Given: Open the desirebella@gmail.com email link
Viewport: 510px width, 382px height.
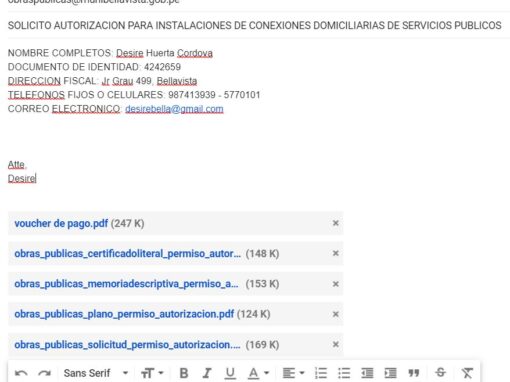Looking at the screenshot, I should point(174,109).
